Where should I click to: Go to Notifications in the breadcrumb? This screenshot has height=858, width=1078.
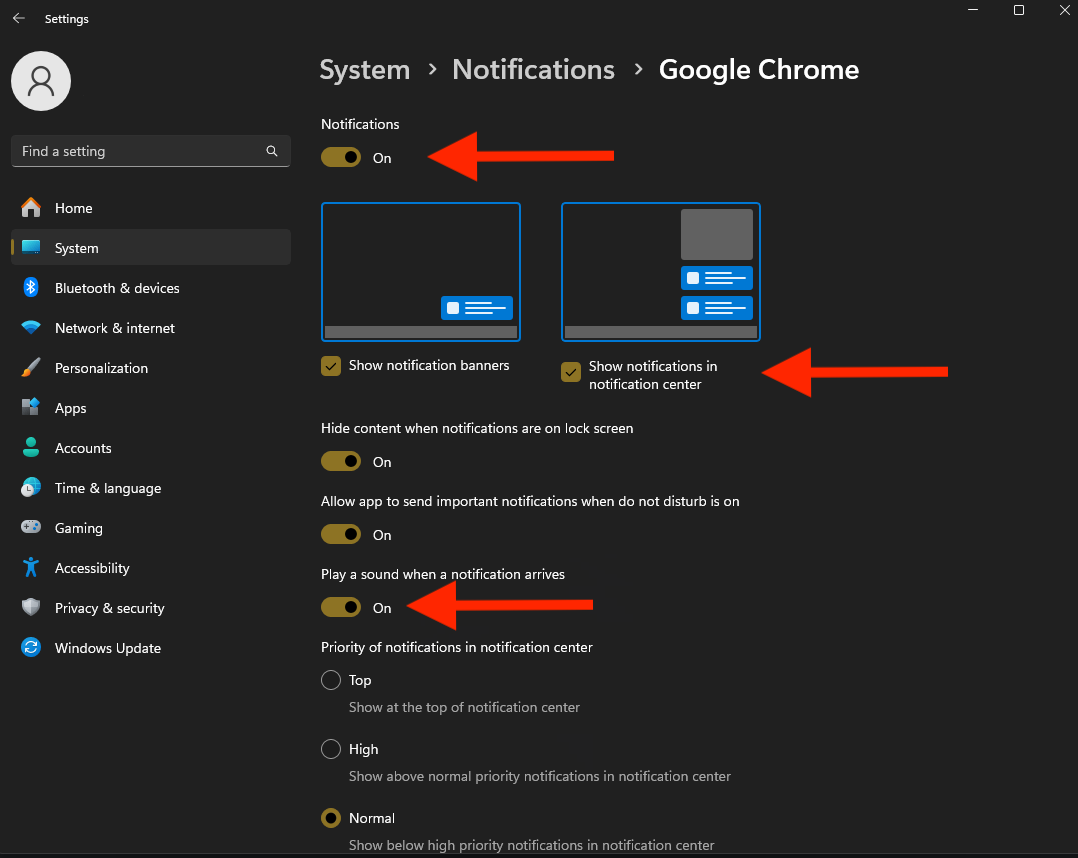[x=534, y=70]
